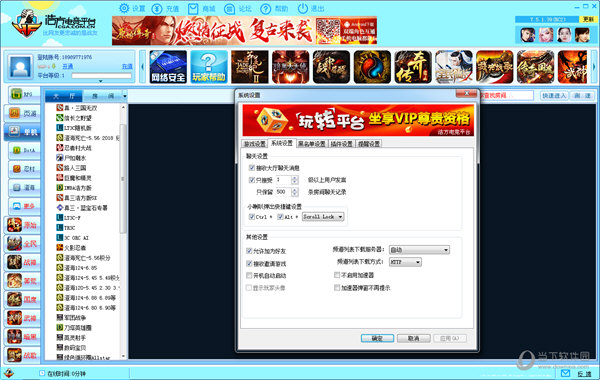Click the 退出 power icon

point(302,8)
